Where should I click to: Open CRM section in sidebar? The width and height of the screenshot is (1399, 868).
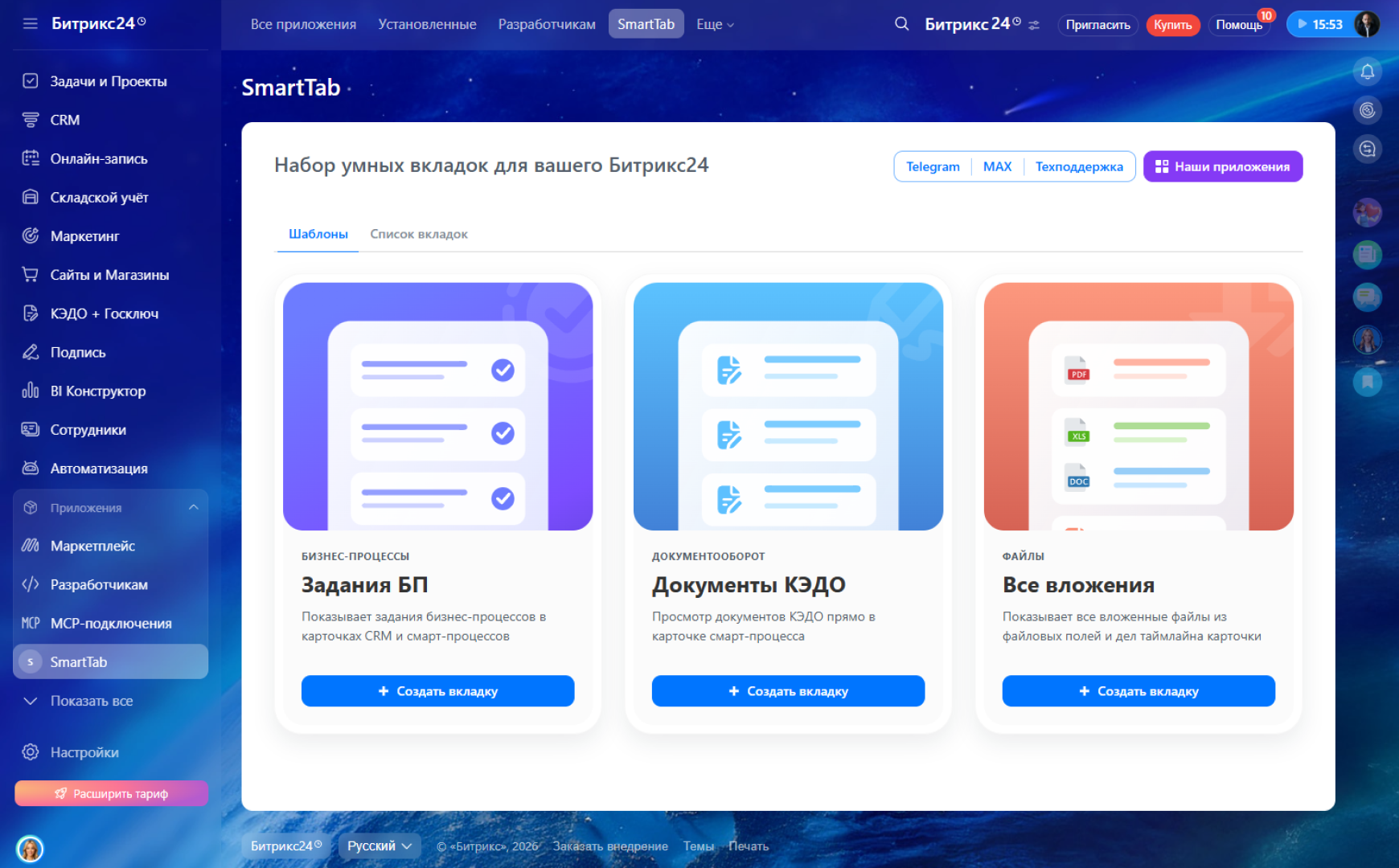[x=111, y=120]
